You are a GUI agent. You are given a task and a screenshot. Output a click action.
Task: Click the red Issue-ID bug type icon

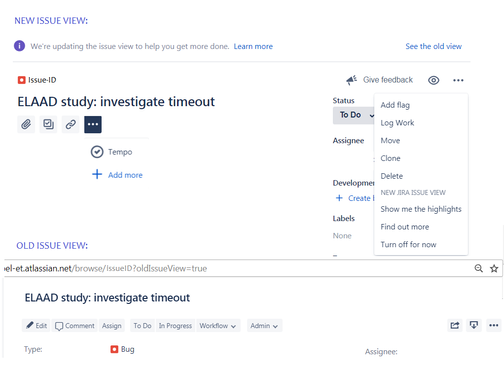[x=22, y=80]
